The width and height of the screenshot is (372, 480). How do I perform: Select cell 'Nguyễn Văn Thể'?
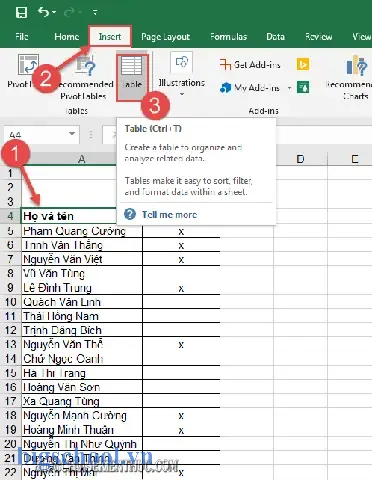click(x=82, y=344)
